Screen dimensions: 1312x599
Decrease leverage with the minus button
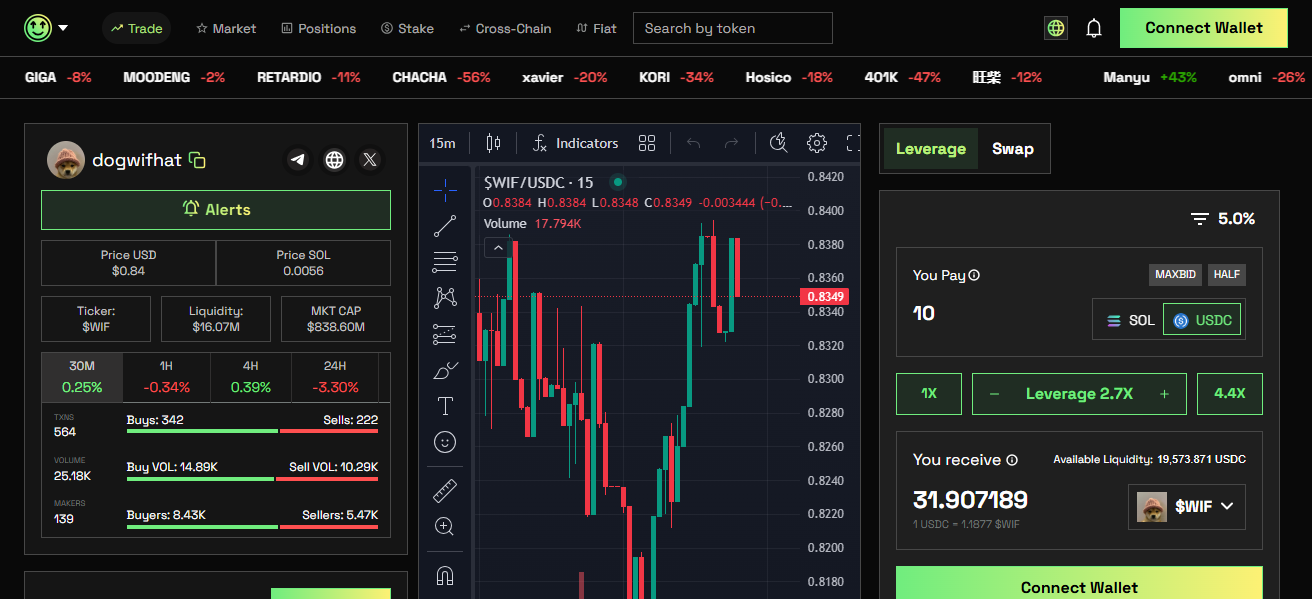pos(994,394)
